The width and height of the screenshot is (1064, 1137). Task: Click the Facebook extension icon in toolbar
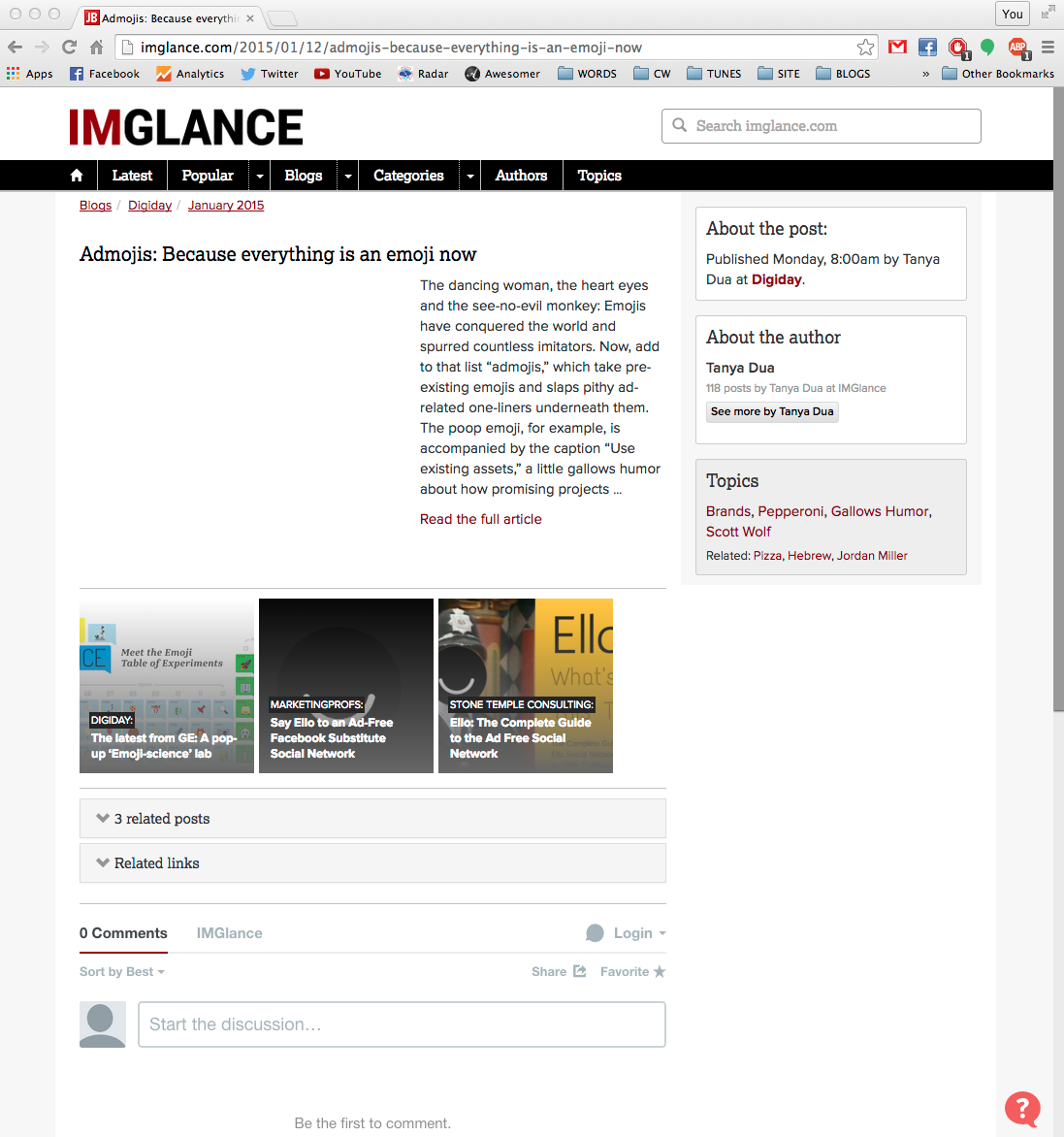(927, 48)
